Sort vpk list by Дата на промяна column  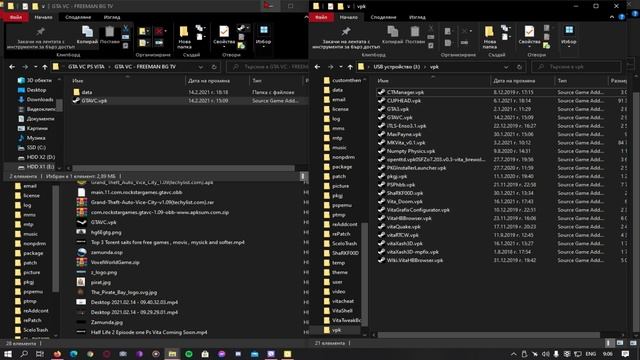pyautogui.click(x=514, y=81)
